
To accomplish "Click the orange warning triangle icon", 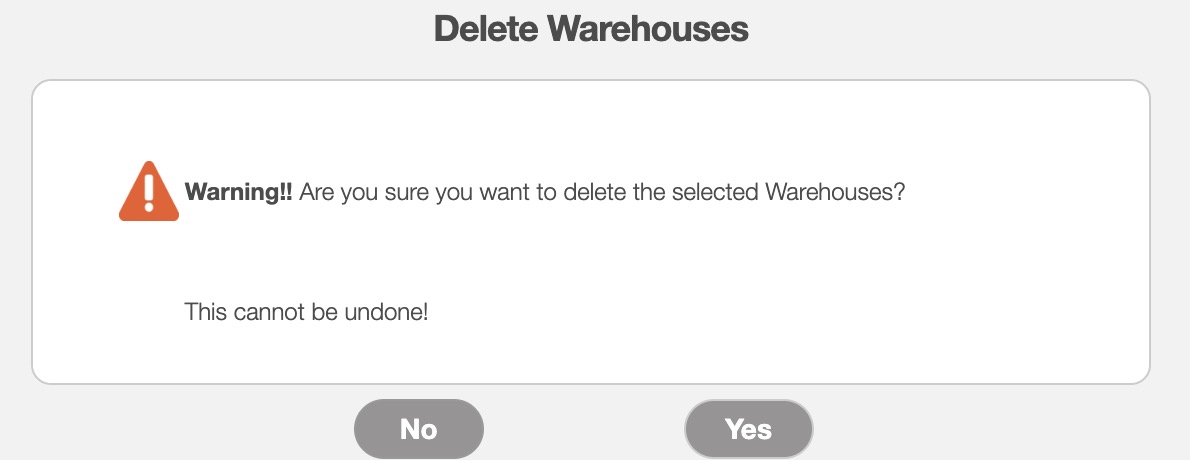I will [149, 191].
